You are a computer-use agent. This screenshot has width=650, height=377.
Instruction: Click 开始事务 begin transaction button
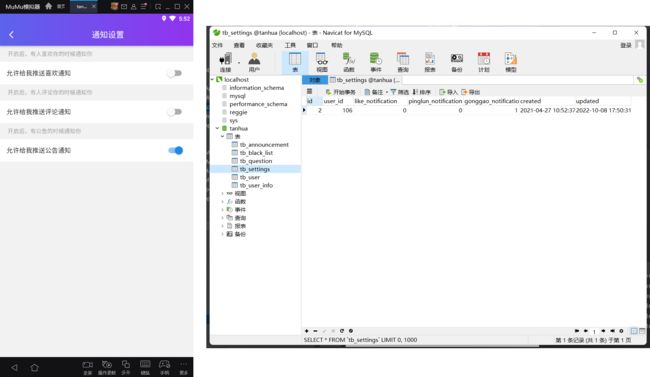pos(341,92)
